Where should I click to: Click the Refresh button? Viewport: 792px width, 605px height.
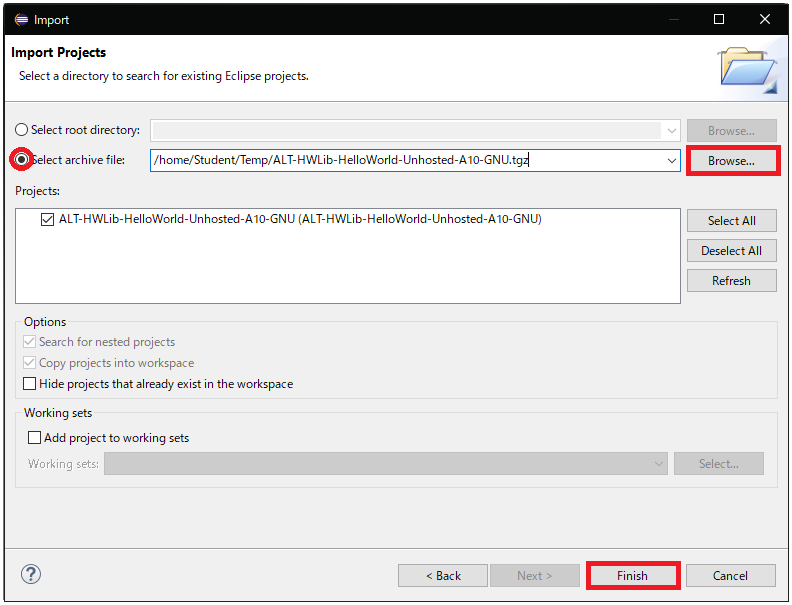point(731,280)
